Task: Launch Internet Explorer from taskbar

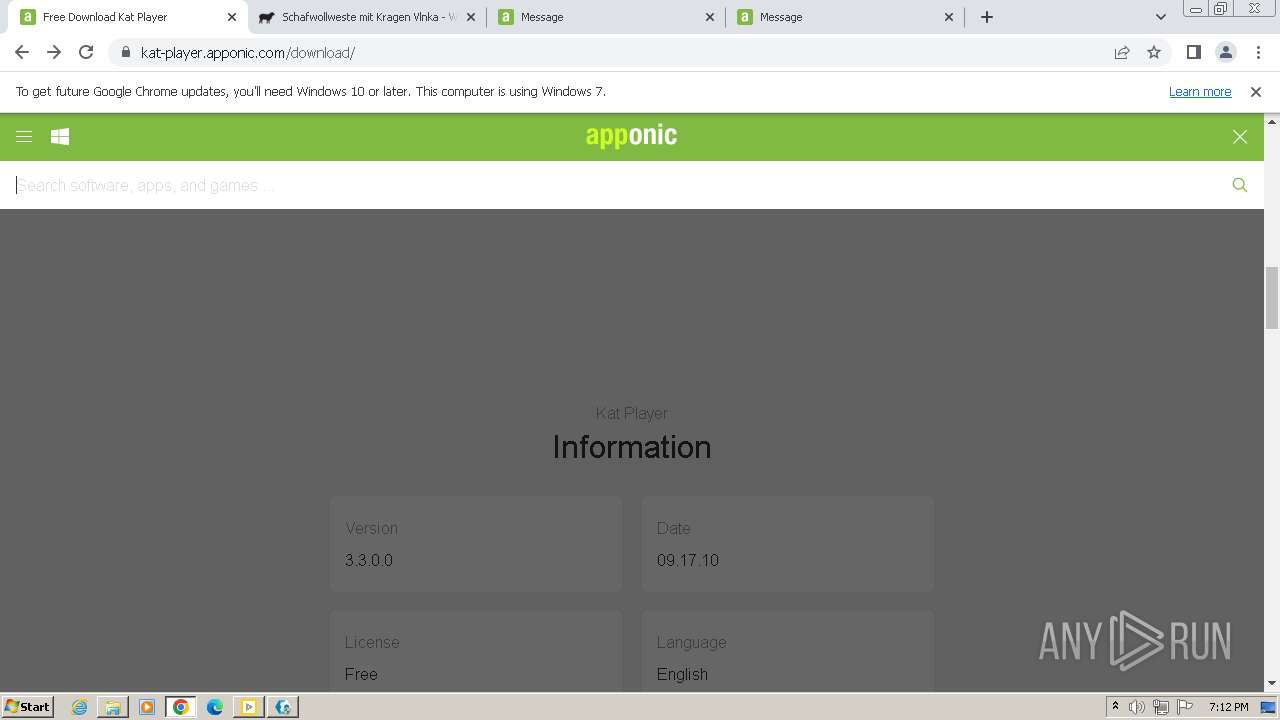Action: (x=80, y=707)
